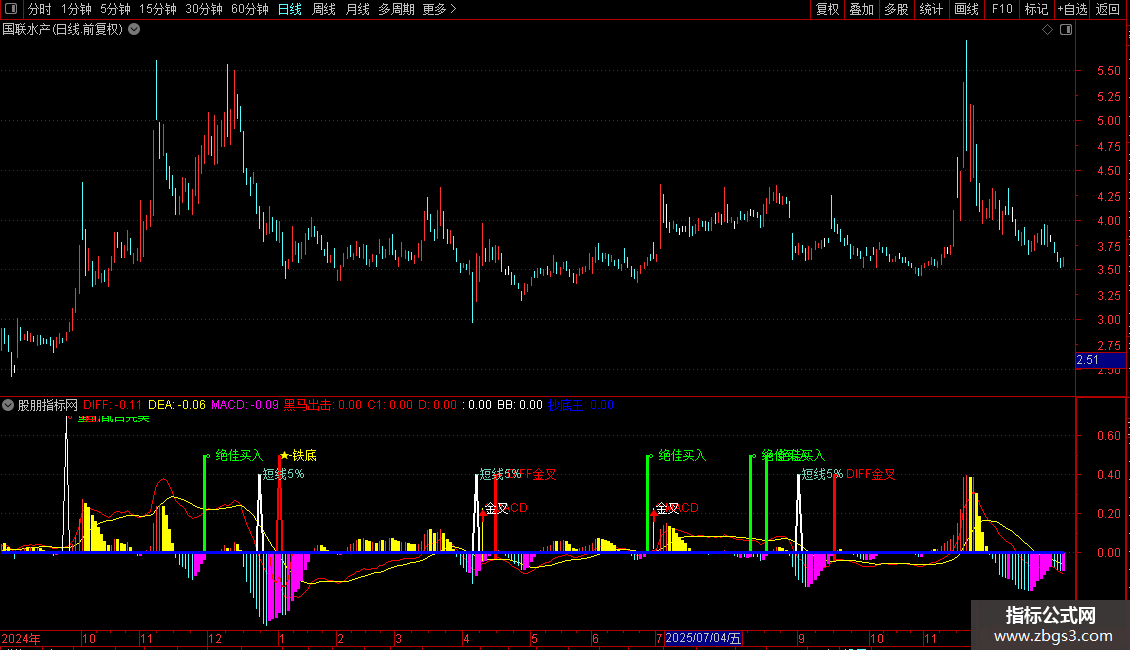Click 返回 to go back
This screenshot has width=1130, height=650.
point(1108,9)
